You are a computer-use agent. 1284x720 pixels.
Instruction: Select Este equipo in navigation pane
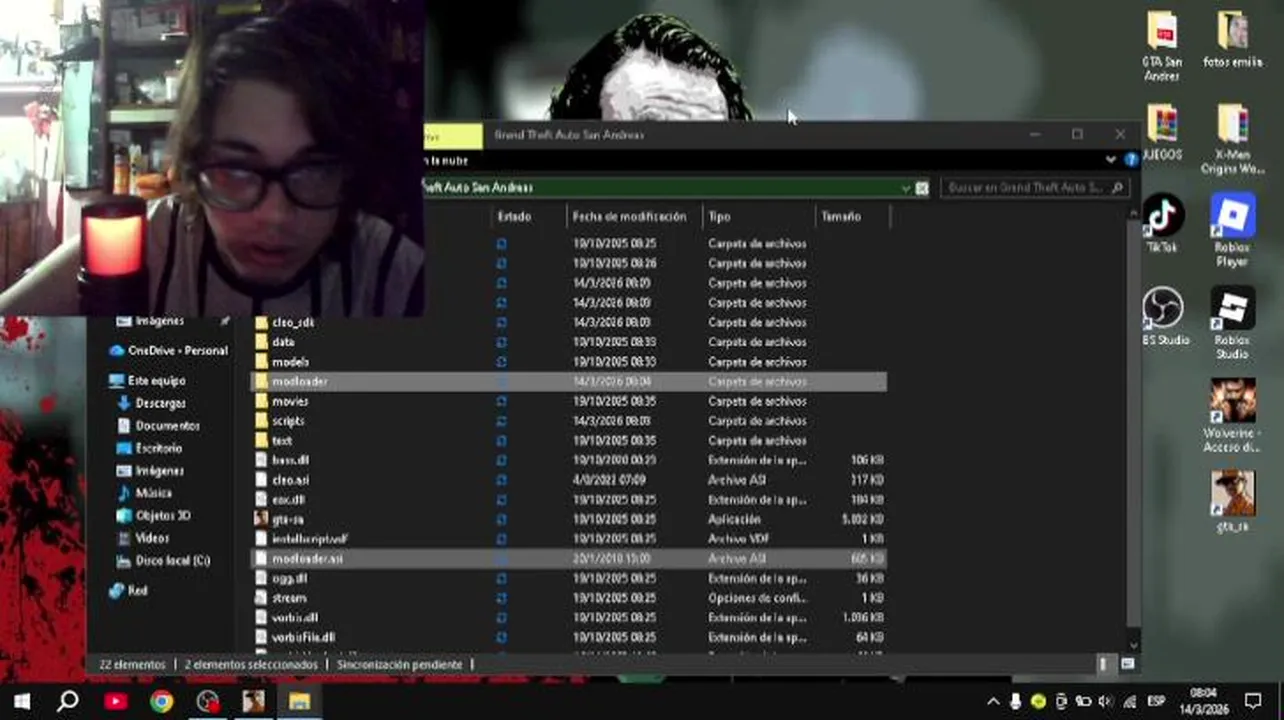(147, 381)
